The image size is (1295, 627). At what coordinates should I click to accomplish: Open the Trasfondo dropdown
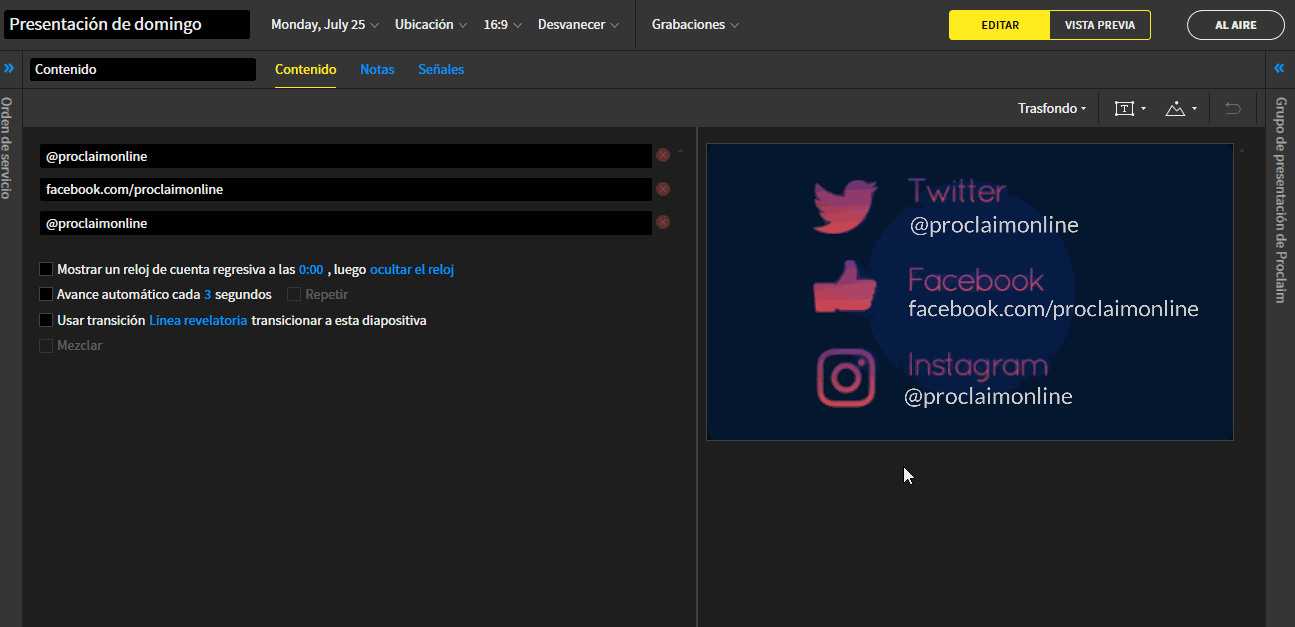1052,108
